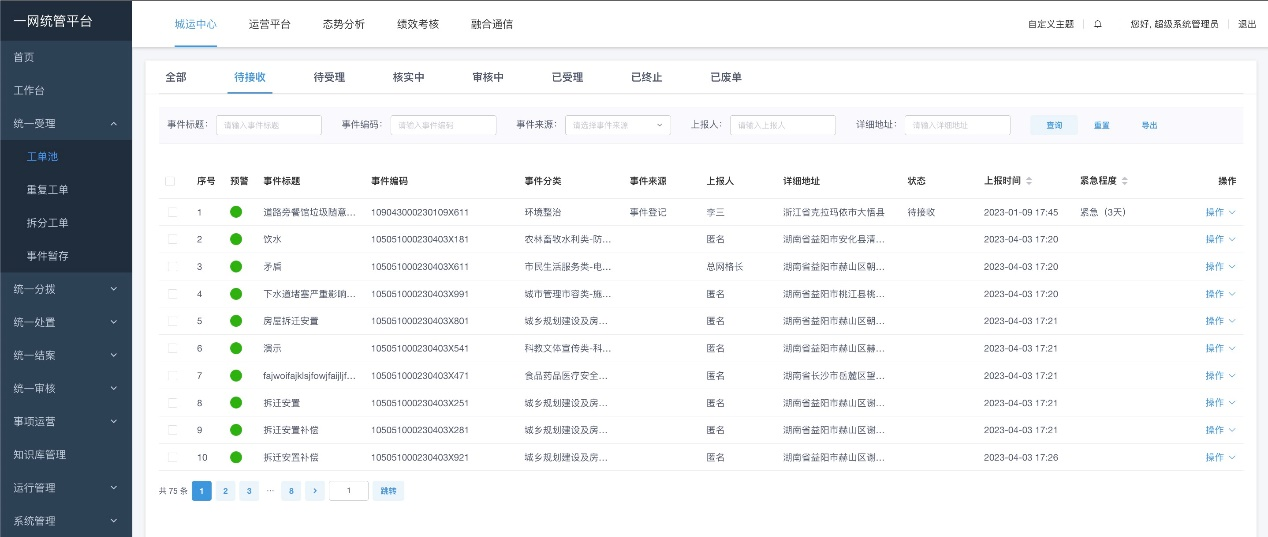Screen dimensions: 1268x537
Task: Click sort arrows on 上报时间 column
Action: click(1029, 181)
